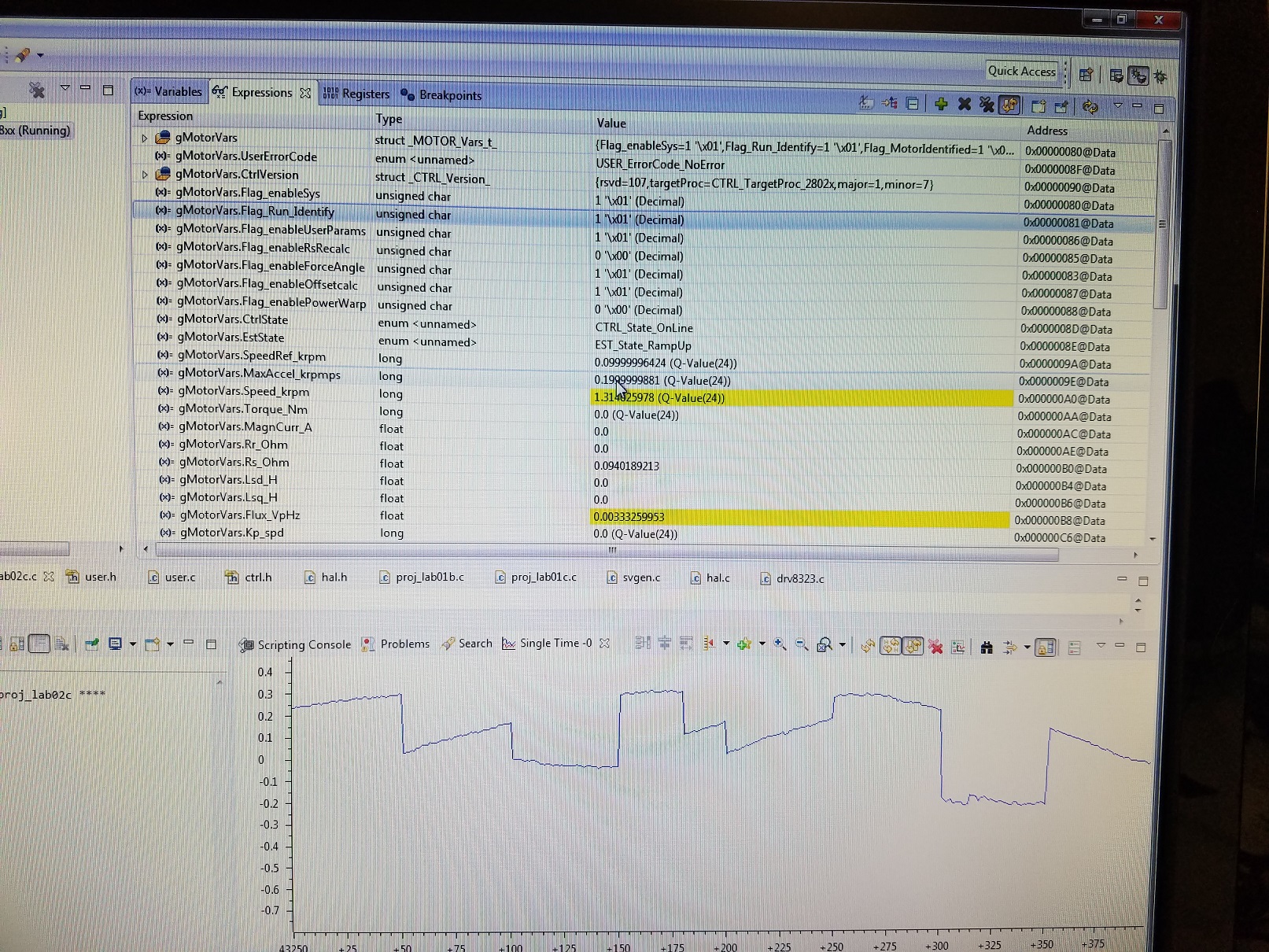Screen dimensions: 1269x952
Task: Click the Type column header
Action: 389,119
